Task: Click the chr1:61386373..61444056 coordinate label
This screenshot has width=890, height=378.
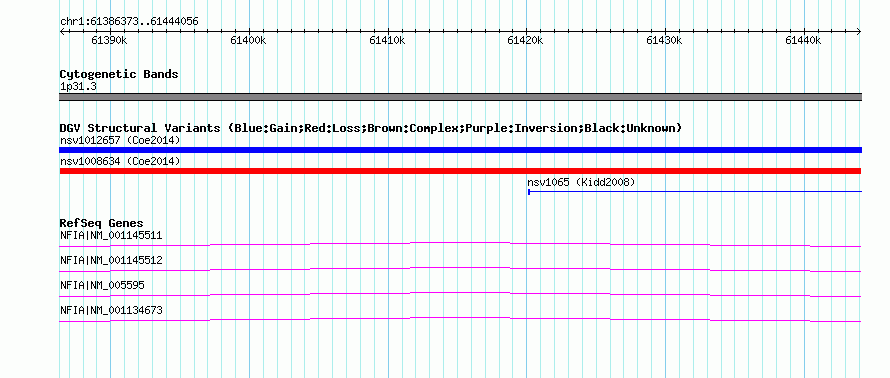Action: (x=129, y=22)
